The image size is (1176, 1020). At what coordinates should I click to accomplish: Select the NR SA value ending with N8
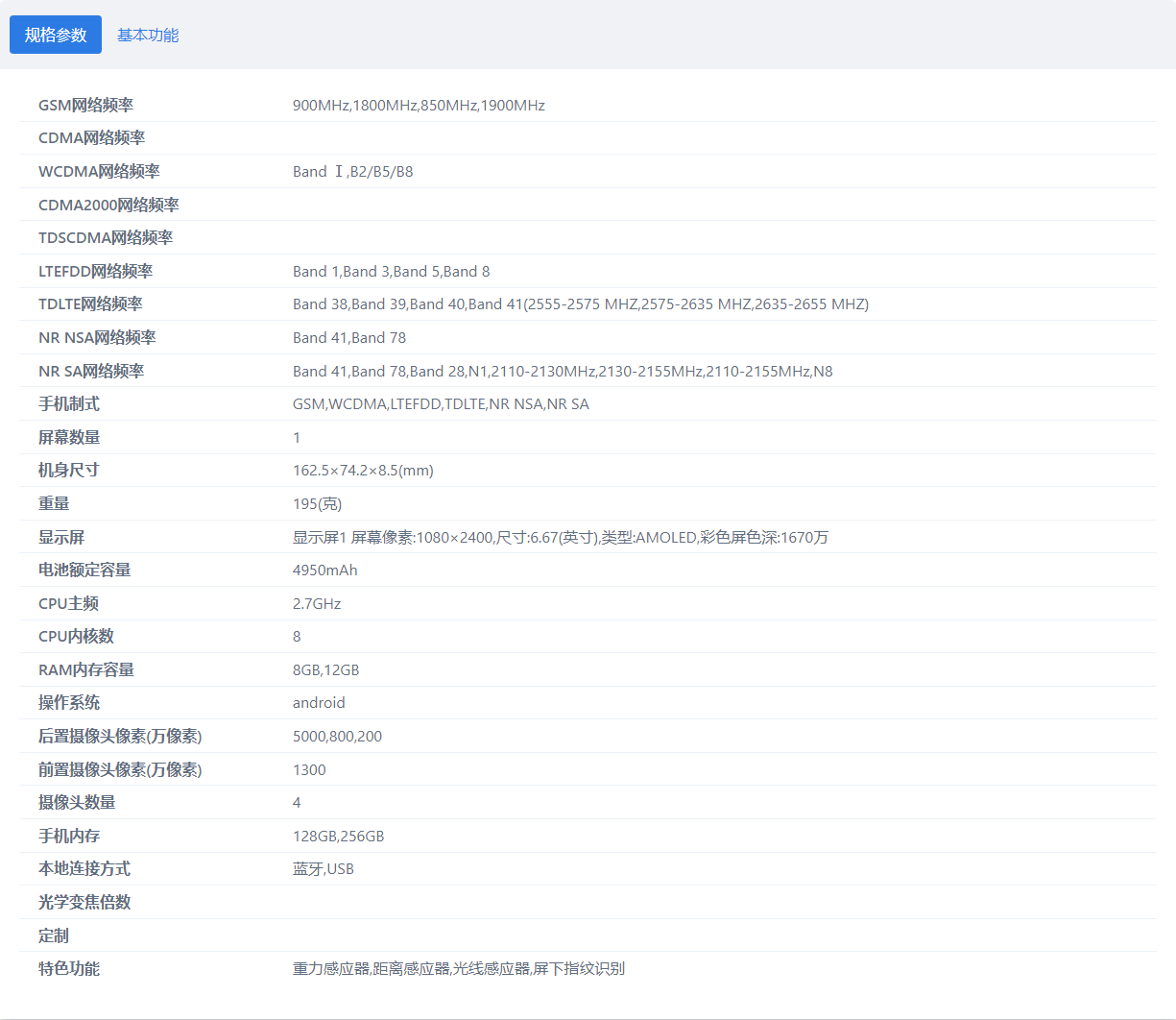click(563, 372)
